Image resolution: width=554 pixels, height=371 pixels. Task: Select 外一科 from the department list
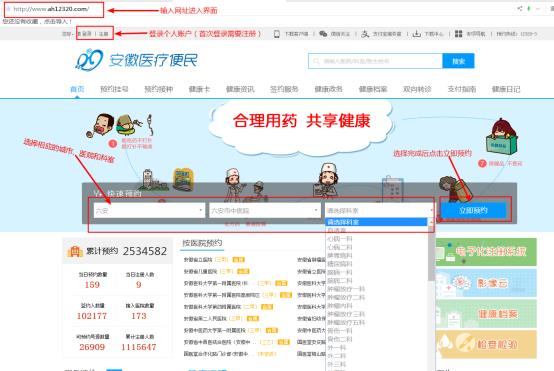click(x=336, y=348)
